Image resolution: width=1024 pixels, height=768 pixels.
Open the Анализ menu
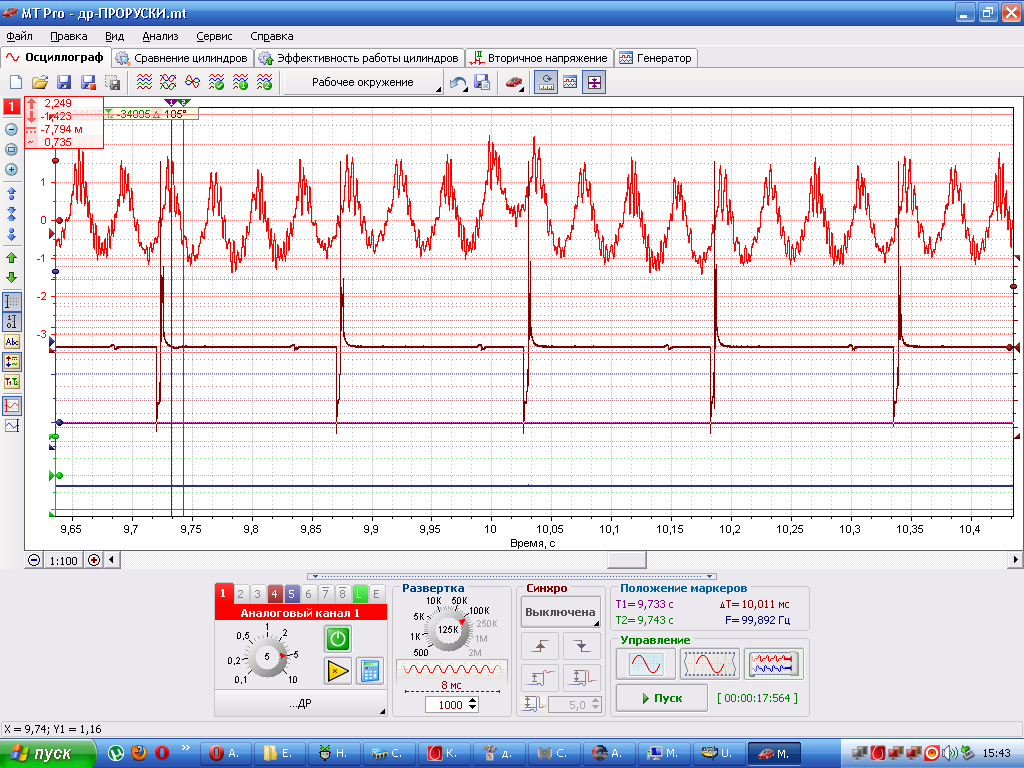[x=160, y=37]
